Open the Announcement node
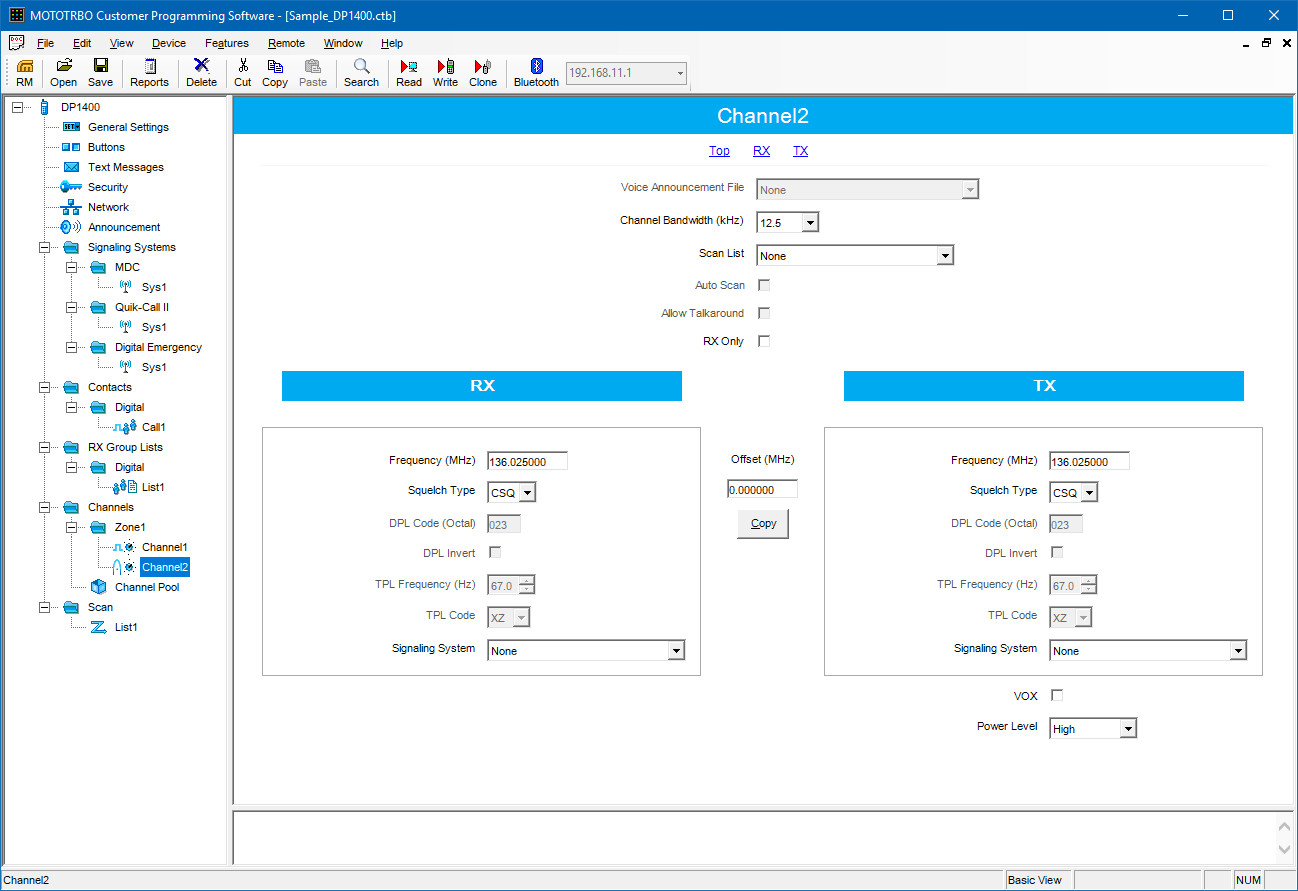 click(124, 227)
